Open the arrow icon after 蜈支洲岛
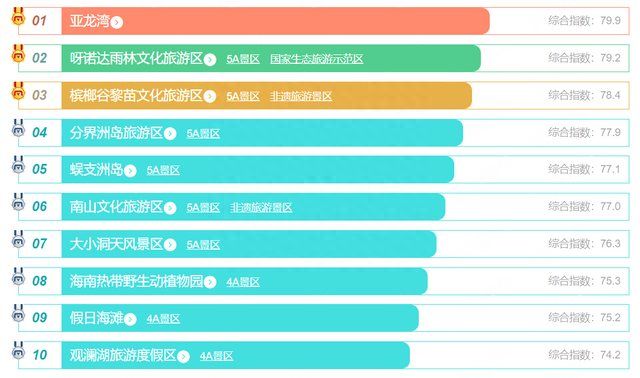The width and height of the screenshot is (640, 378). [130, 171]
